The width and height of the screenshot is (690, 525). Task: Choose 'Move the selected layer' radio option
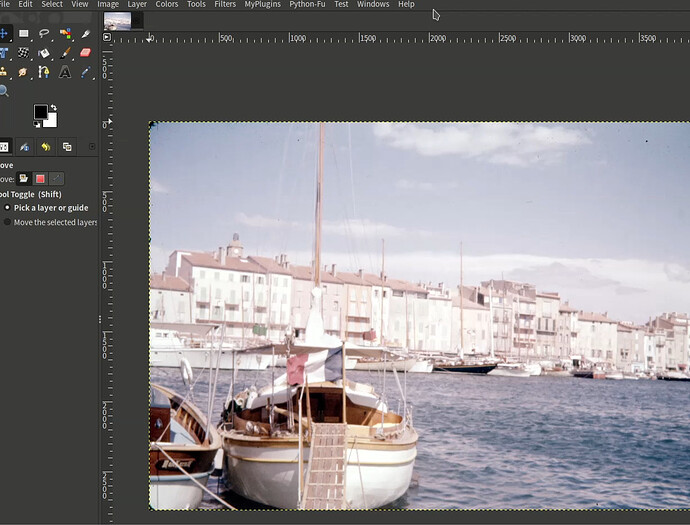coord(8,222)
